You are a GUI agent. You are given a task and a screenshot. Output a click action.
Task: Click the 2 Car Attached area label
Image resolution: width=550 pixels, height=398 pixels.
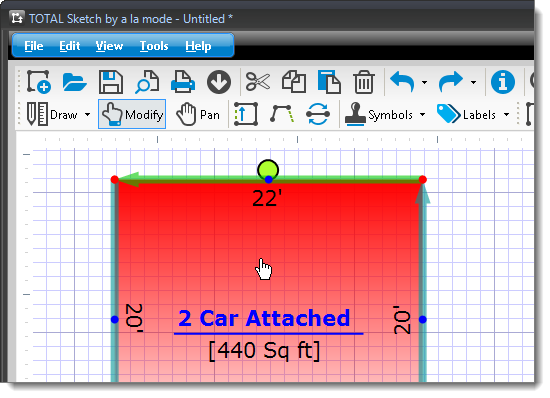(x=264, y=318)
